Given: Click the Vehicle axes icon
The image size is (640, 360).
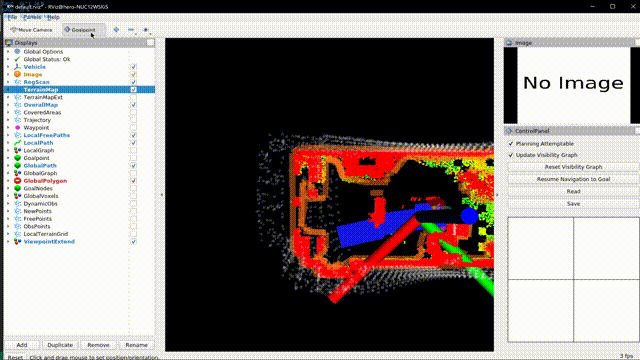Looking at the screenshot, I should (17, 67).
